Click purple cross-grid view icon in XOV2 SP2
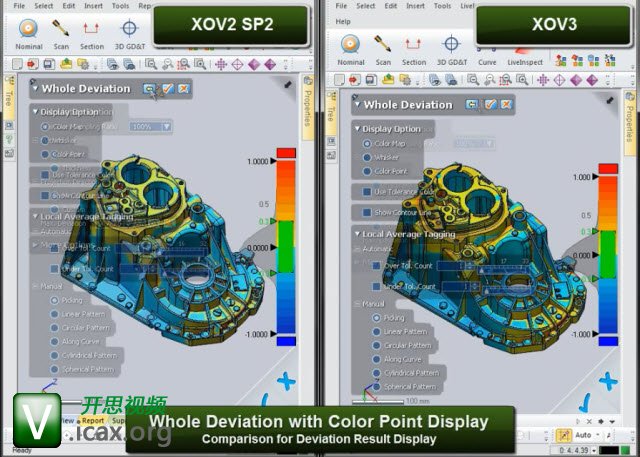Viewport: 640px width, 457px height. tap(221, 64)
